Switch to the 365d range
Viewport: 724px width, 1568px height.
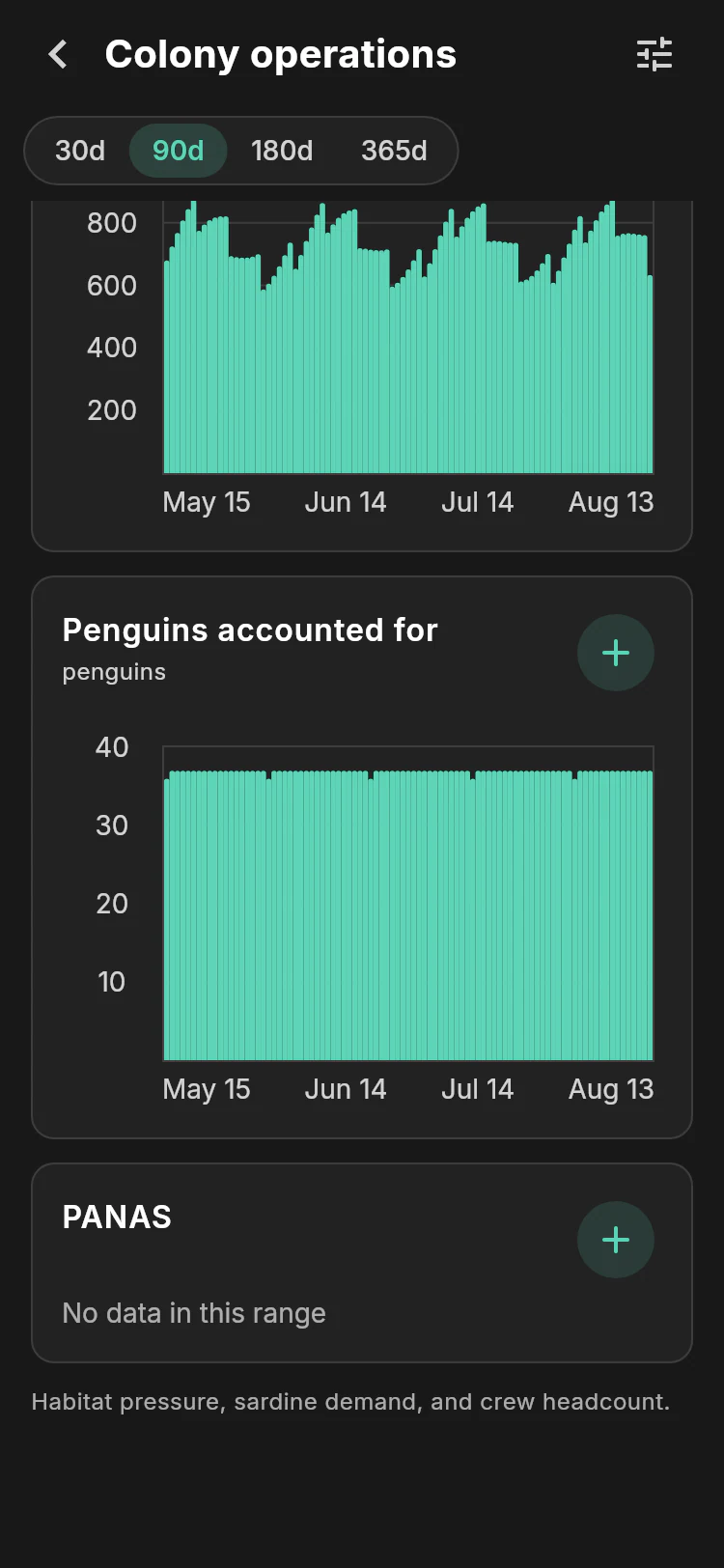click(x=394, y=151)
